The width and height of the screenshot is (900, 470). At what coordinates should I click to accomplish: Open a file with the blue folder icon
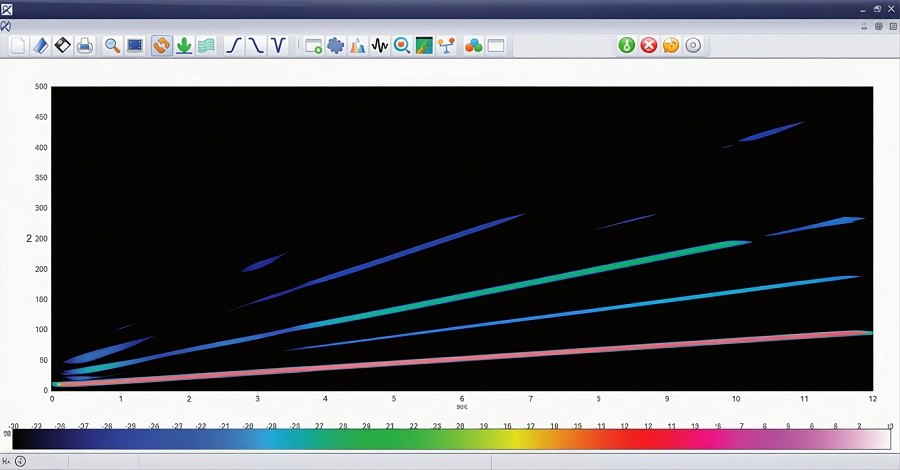tap(40, 45)
